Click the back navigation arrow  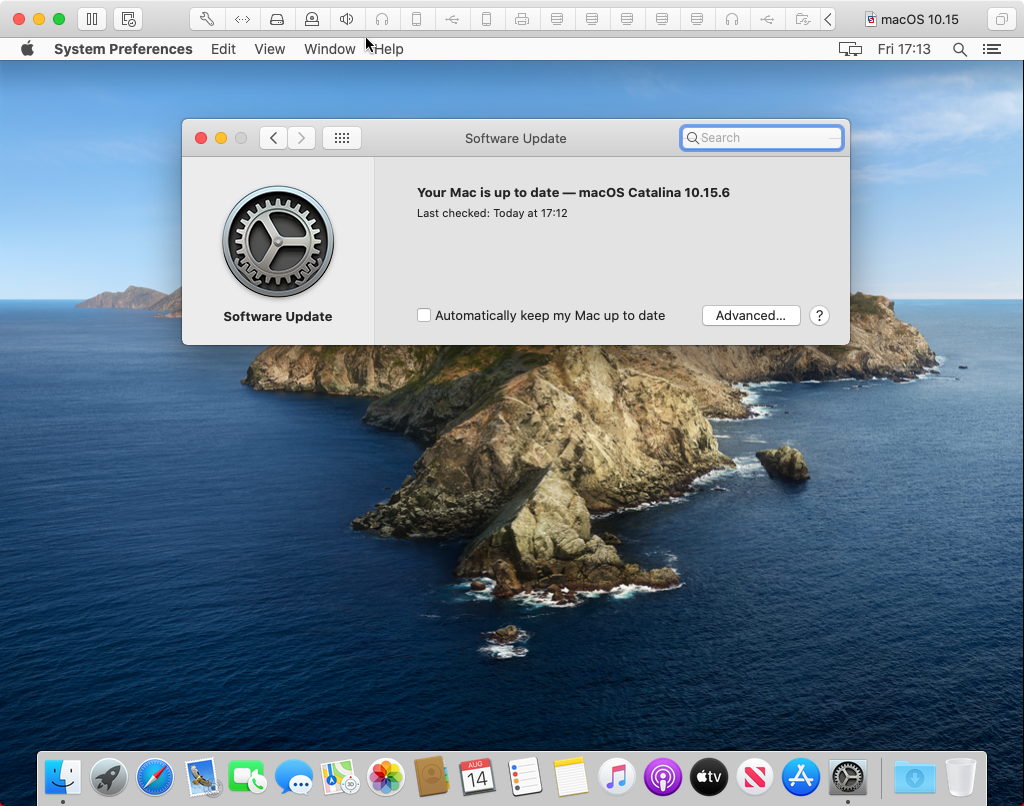(x=272, y=137)
